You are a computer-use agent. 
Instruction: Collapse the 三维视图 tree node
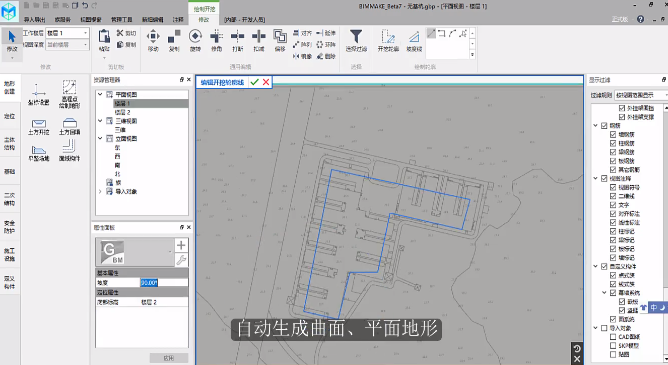point(100,121)
